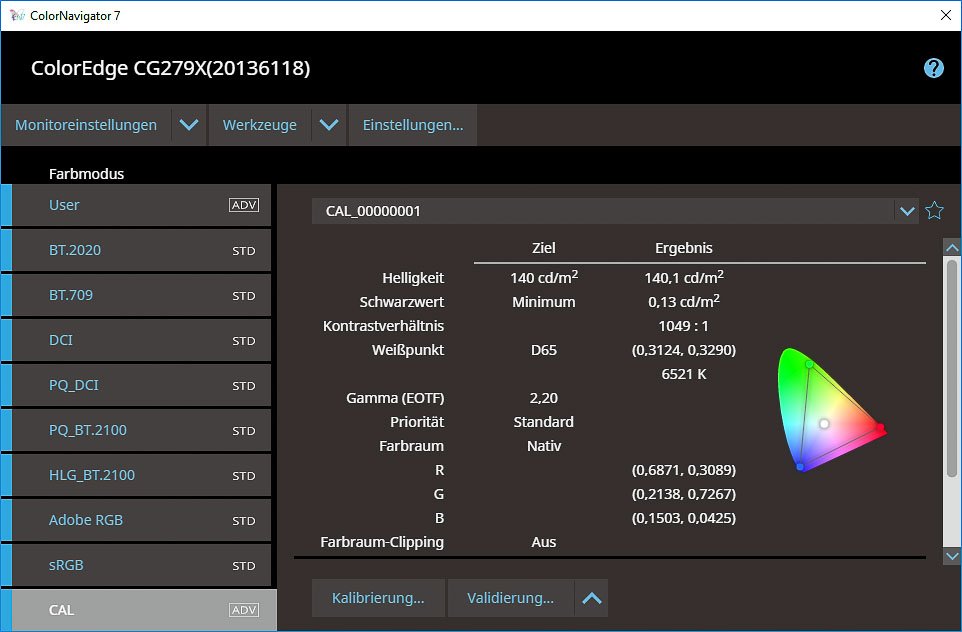Click the Schwarzwert result 0,13 cd/m²

(683, 301)
